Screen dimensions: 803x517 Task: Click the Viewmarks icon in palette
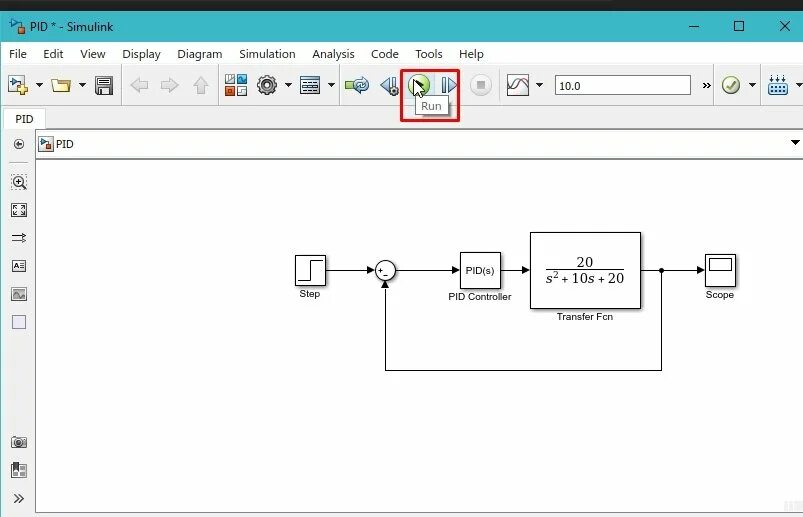click(19, 470)
